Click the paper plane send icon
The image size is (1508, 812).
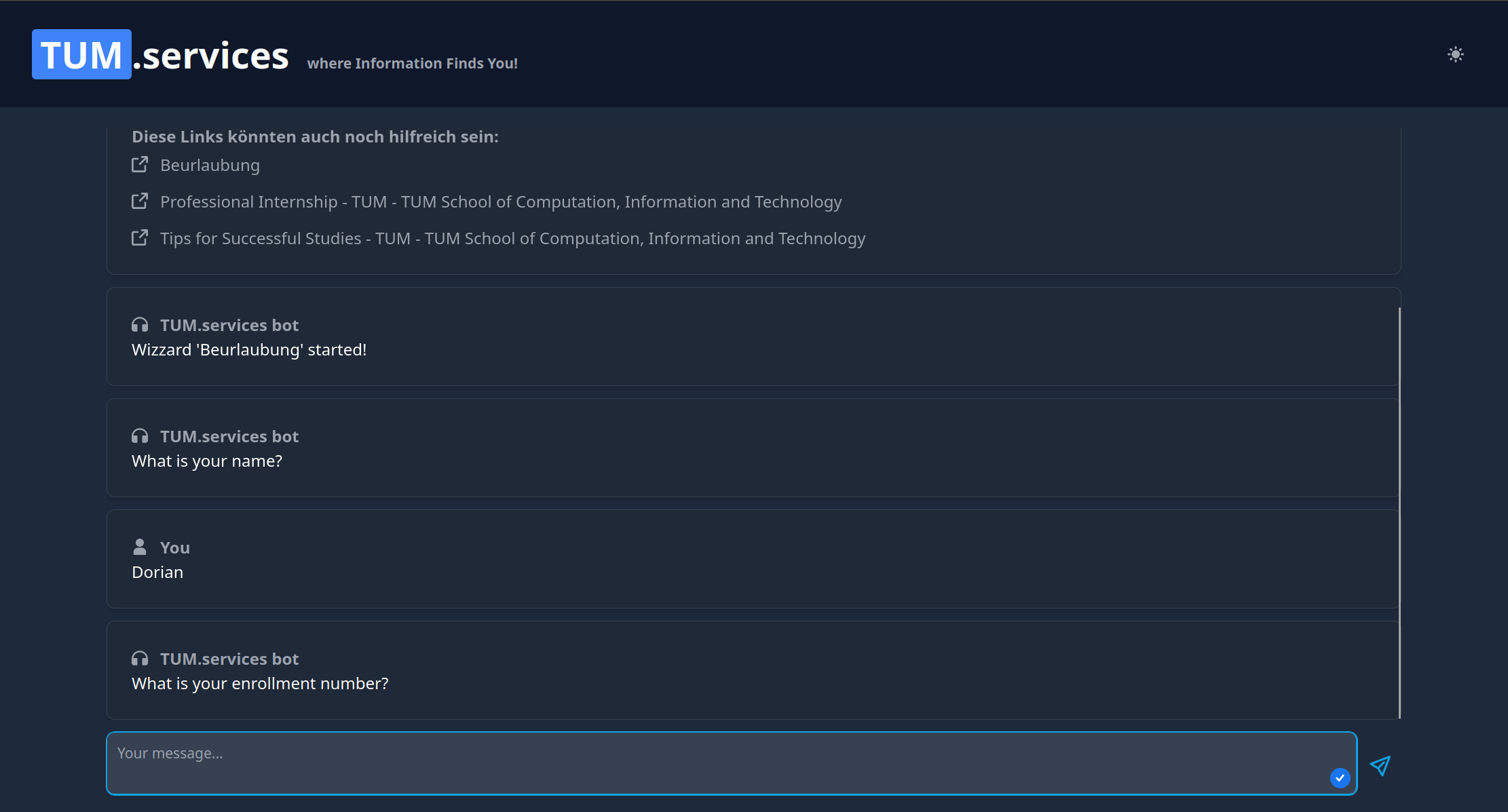tap(1380, 766)
